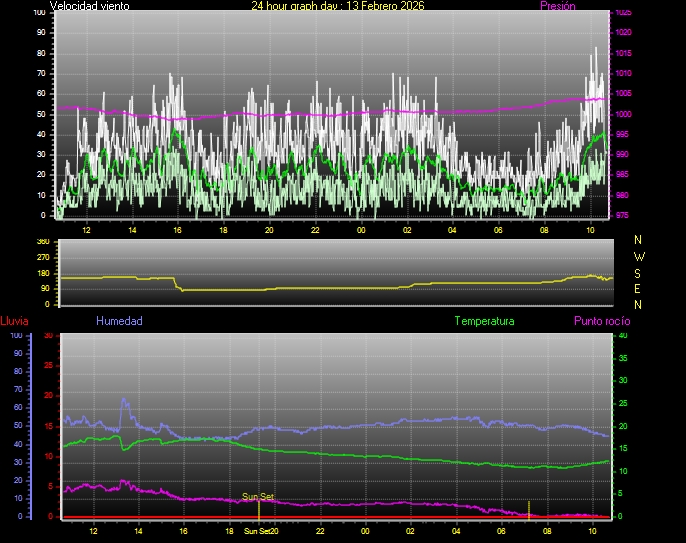
Task: Click the '00' midnight label under wind graph
Action: (x=361, y=230)
